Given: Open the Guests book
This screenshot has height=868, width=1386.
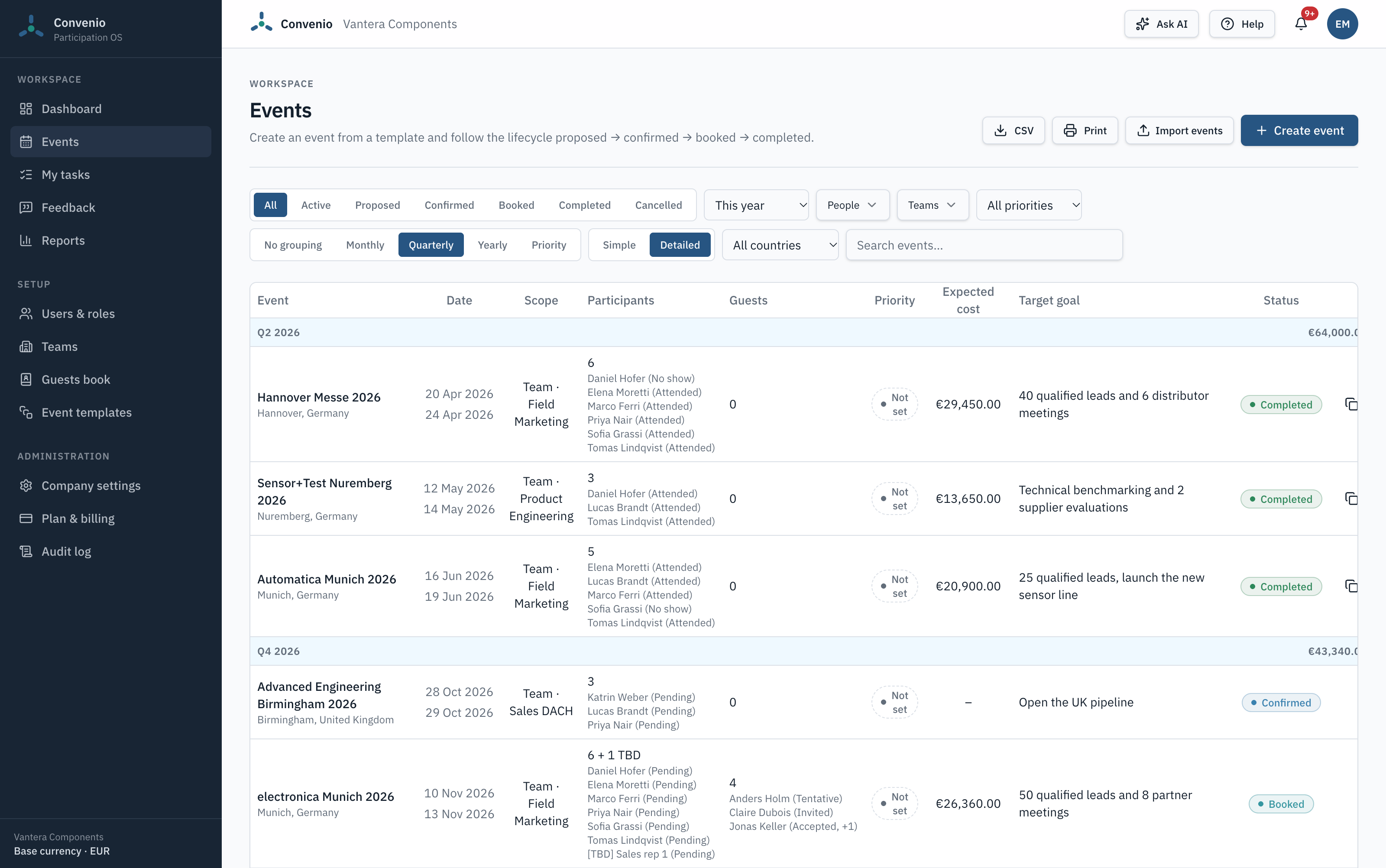Looking at the screenshot, I should [x=111, y=379].
